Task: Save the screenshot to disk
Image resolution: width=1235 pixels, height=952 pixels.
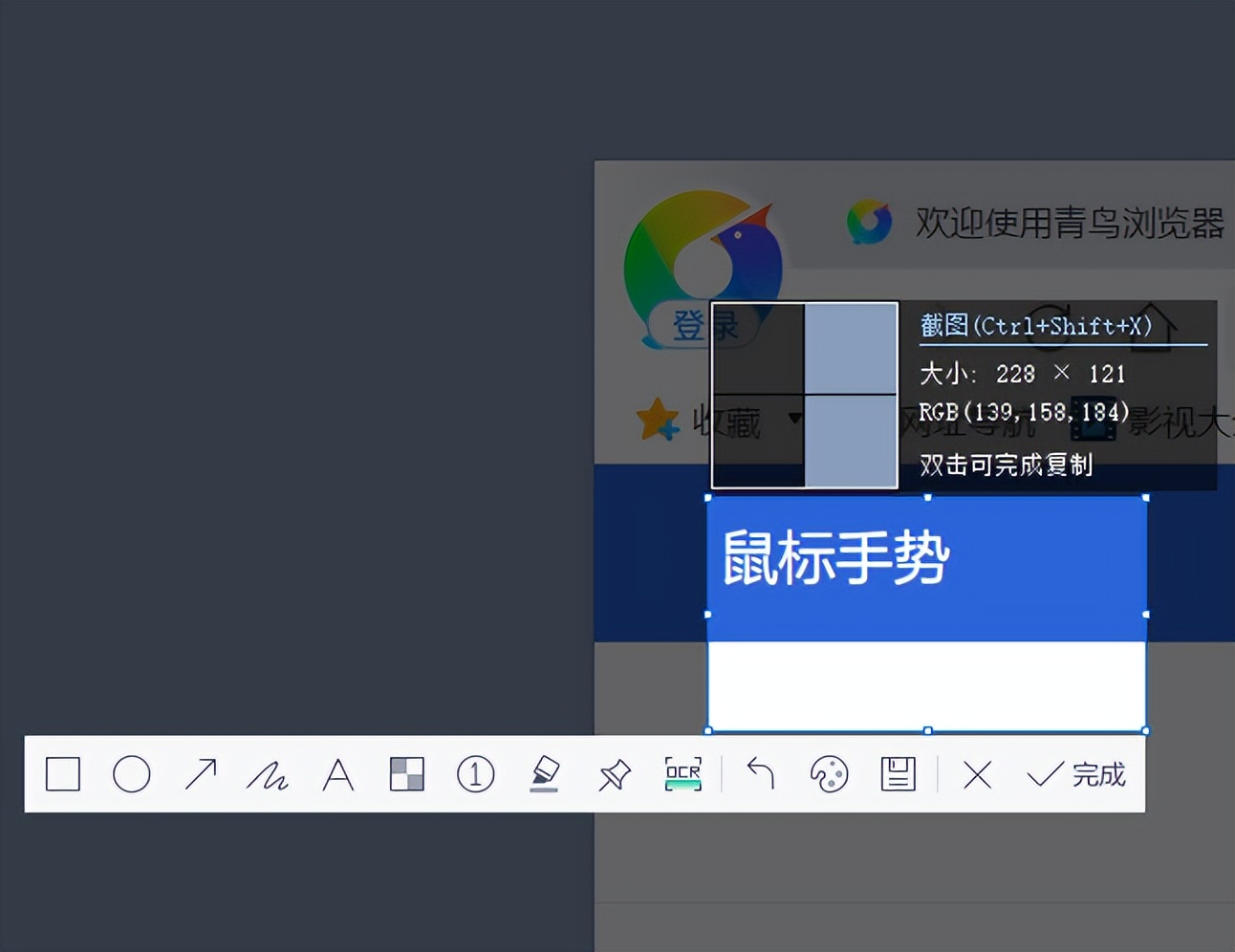Action: coord(897,774)
